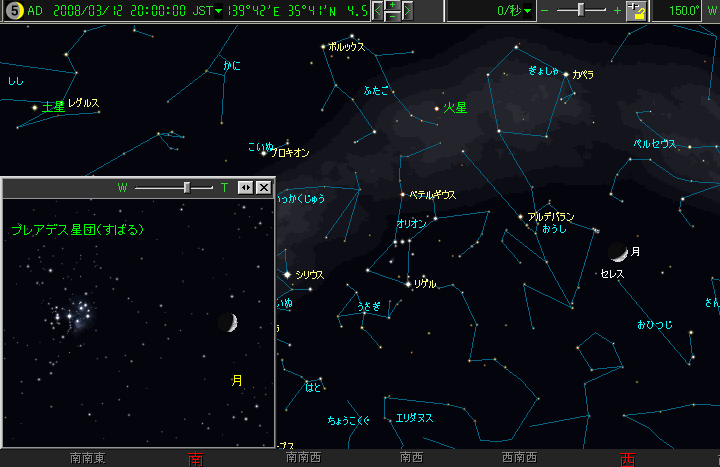Step time forward with right arrow button
Image resolution: width=720 pixels, height=467 pixels.
pos(407,11)
